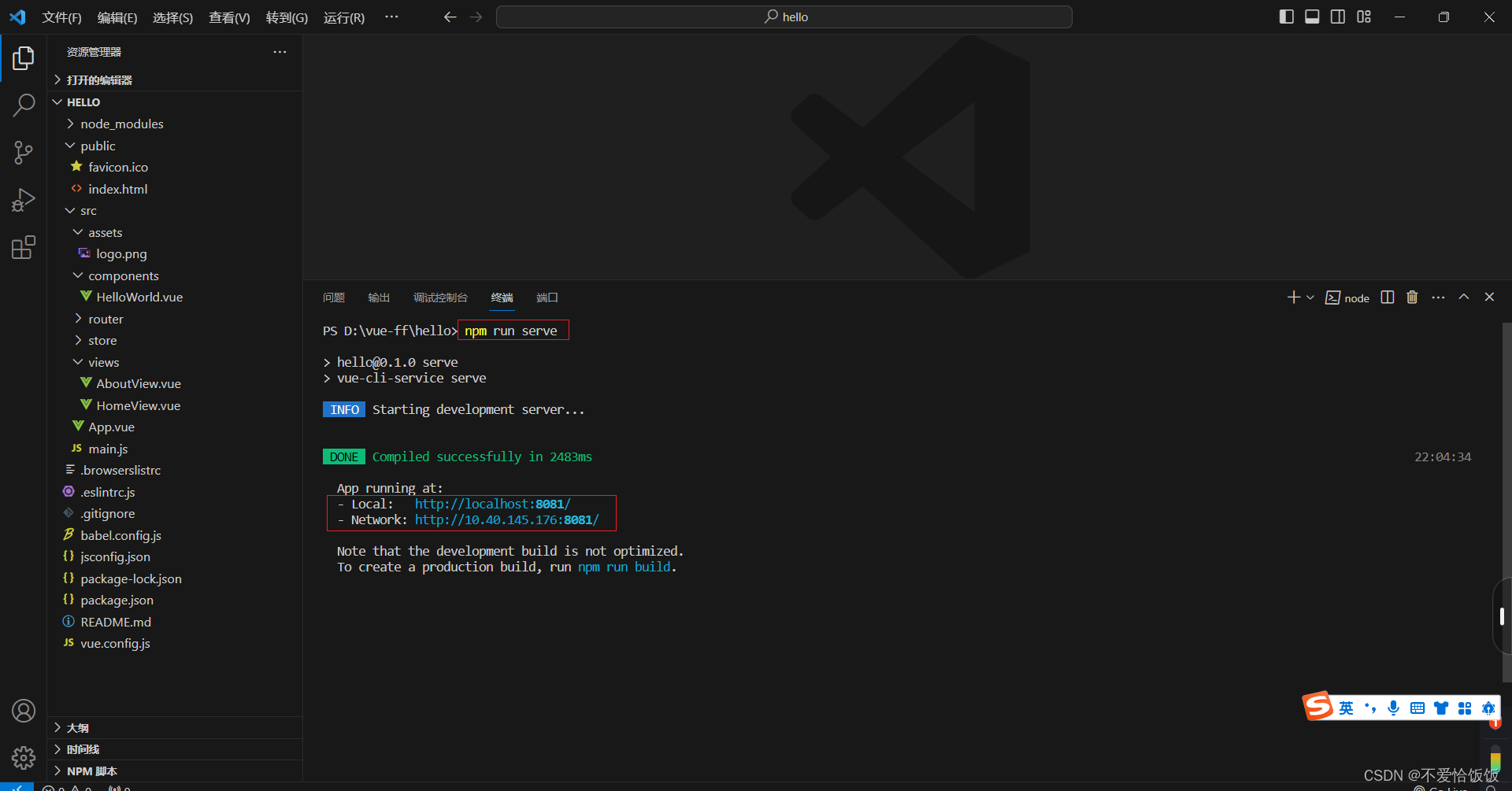
Task: Expand the 时间线 timeline section
Action: pos(175,749)
